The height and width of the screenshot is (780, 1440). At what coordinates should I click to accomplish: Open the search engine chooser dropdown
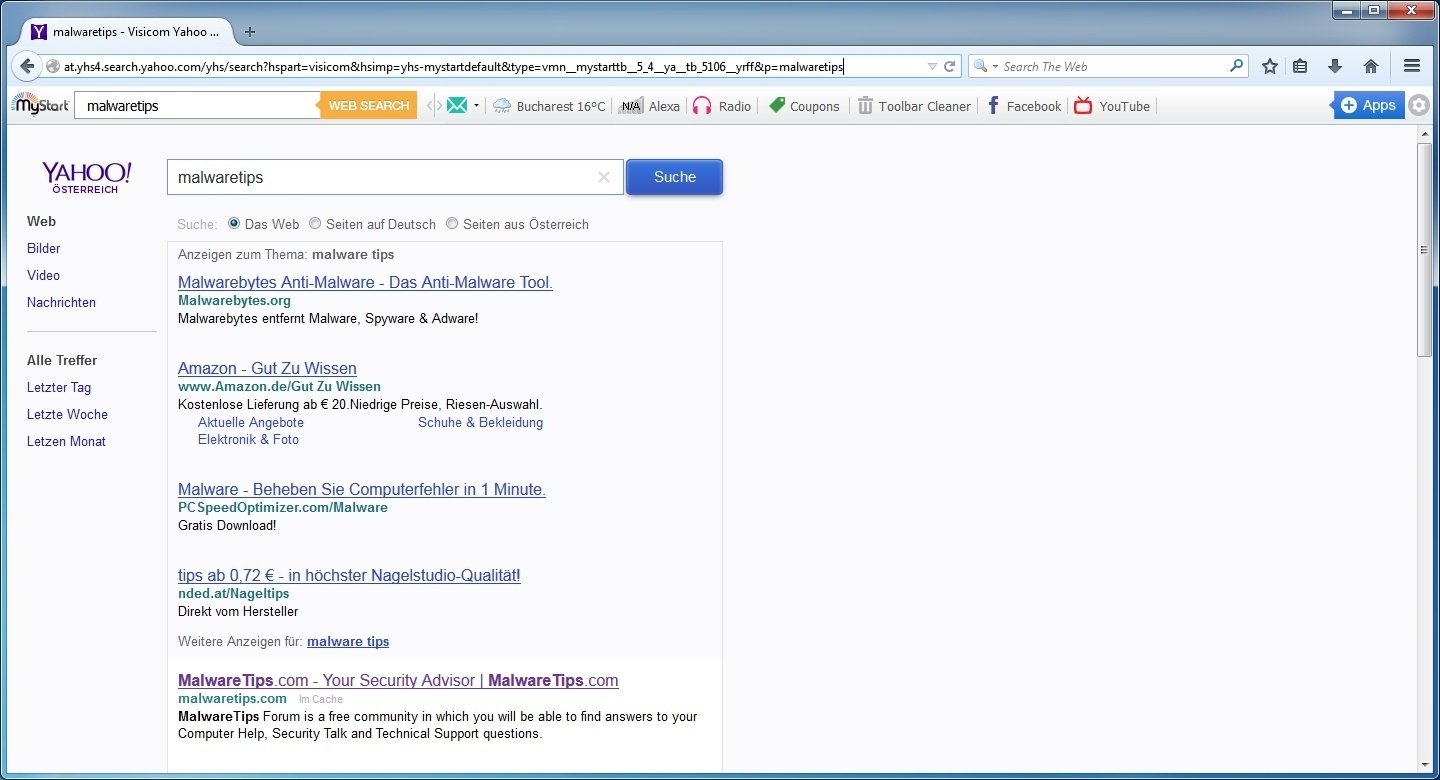tap(986, 67)
